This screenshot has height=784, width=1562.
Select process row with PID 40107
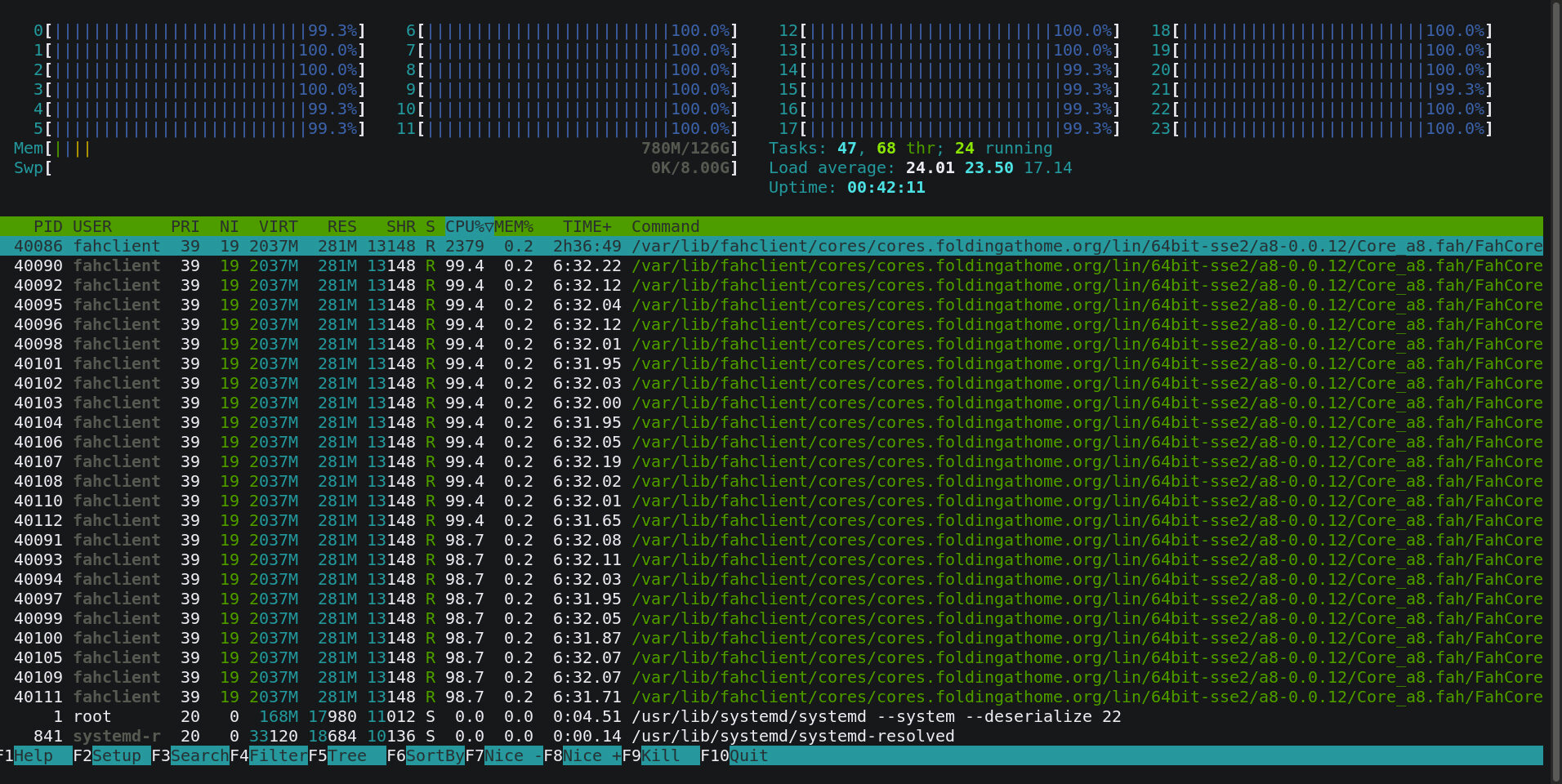pos(771,461)
